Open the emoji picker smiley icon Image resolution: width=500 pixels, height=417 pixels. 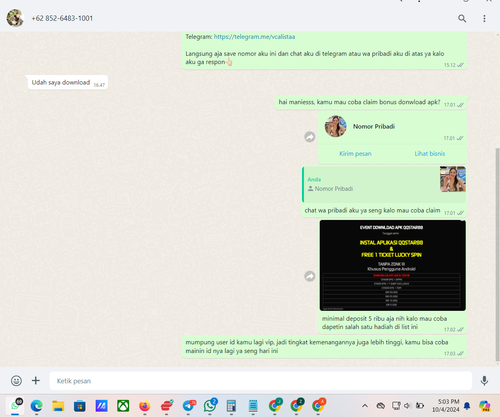pos(16,381)
